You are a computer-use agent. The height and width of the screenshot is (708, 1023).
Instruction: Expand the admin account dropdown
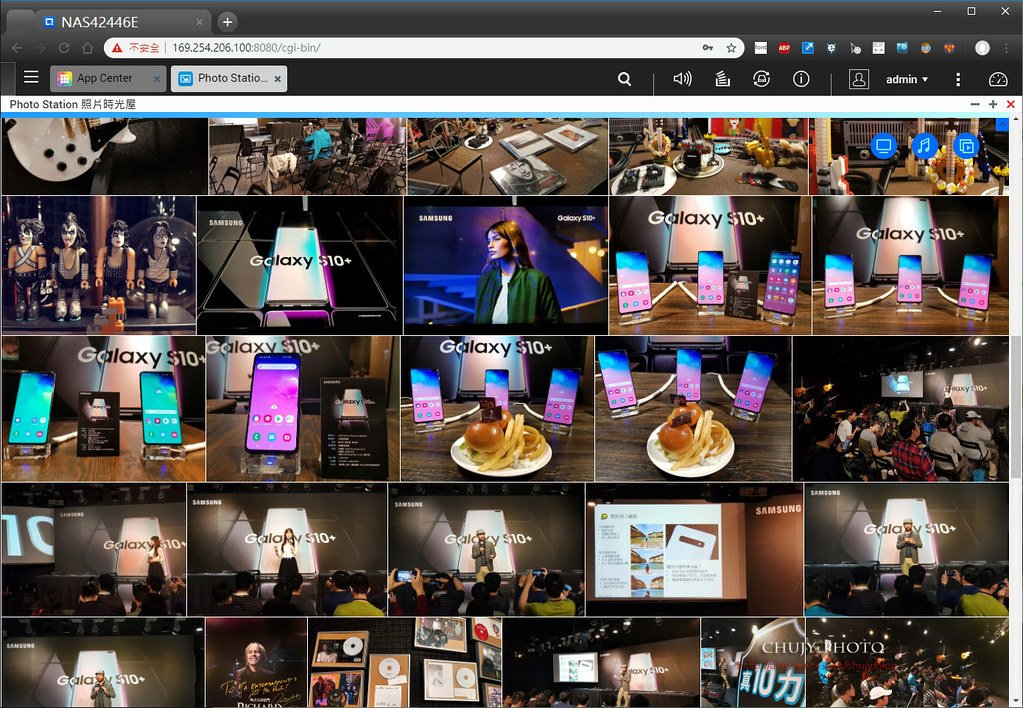click(907, 79)
